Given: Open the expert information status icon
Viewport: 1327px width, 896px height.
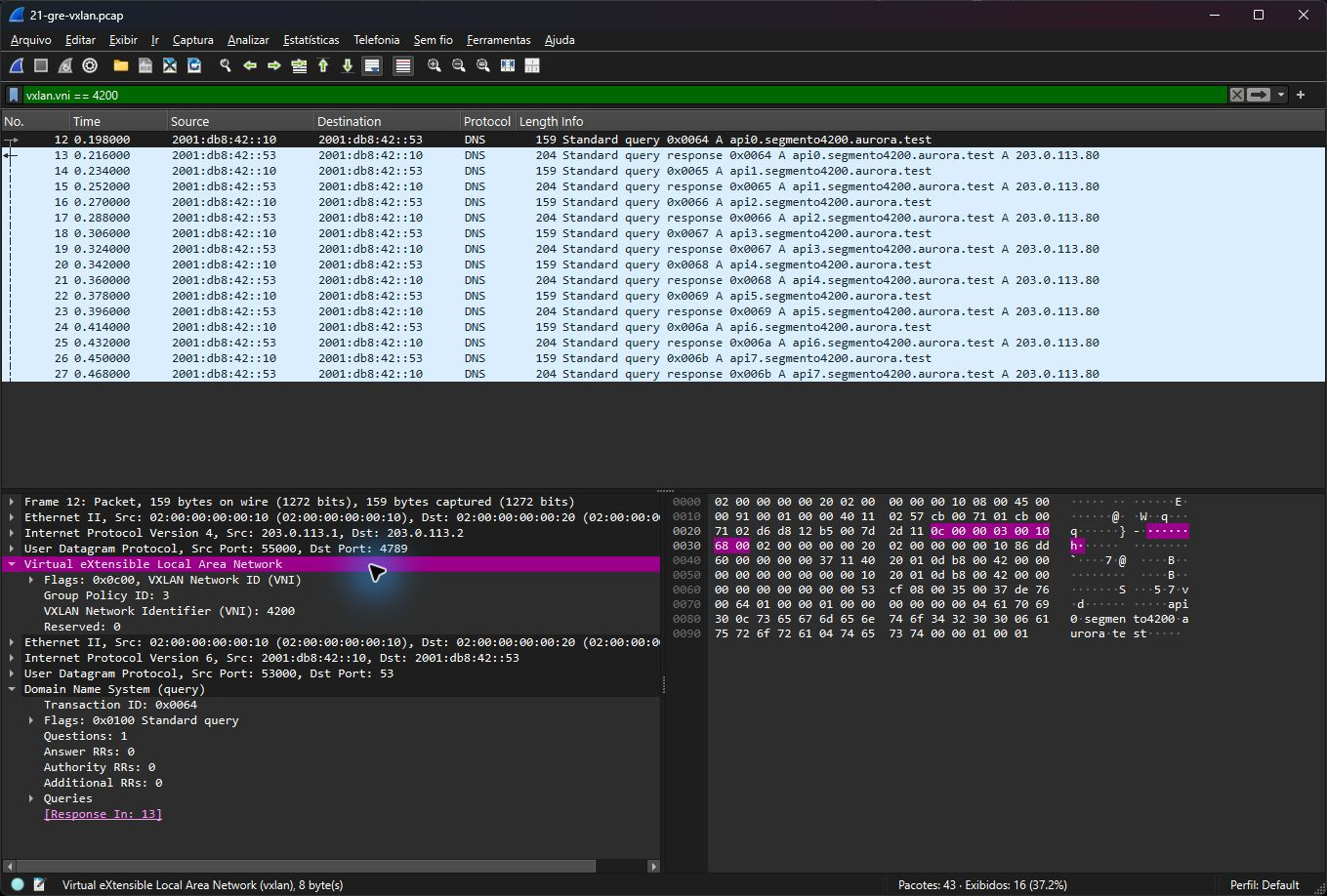Looking at the screenshot, I should coord(18,884).
